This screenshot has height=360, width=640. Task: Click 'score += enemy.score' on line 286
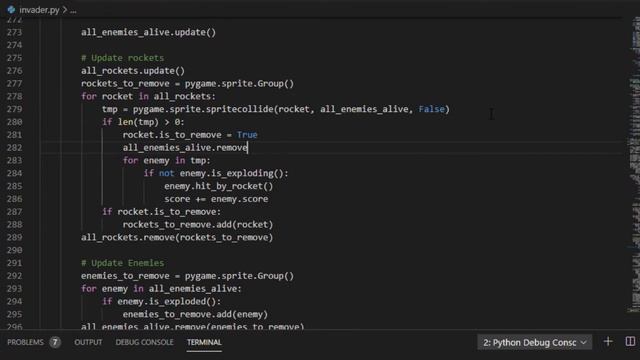[x=216, y=199]
